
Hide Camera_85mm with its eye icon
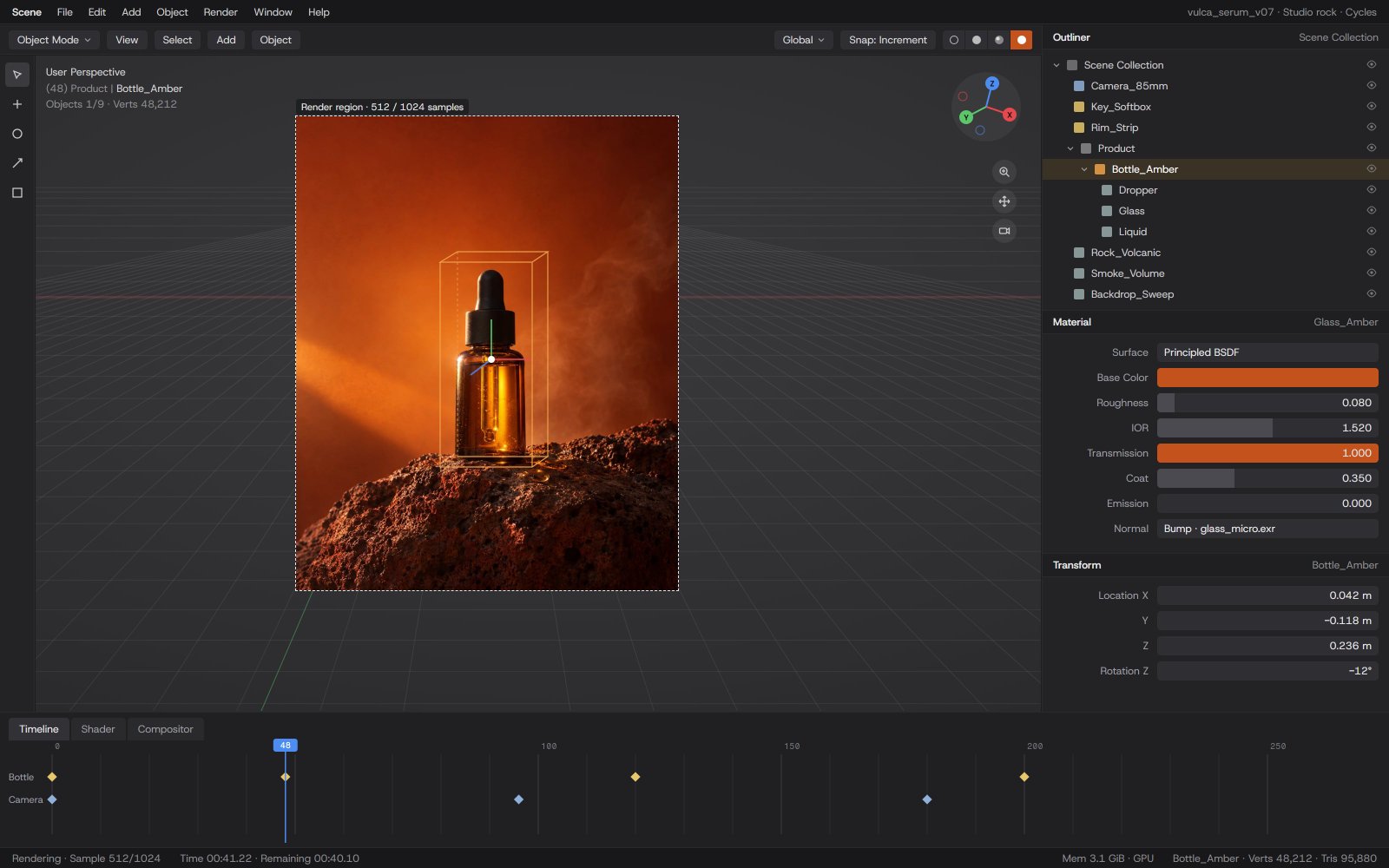1372,86
